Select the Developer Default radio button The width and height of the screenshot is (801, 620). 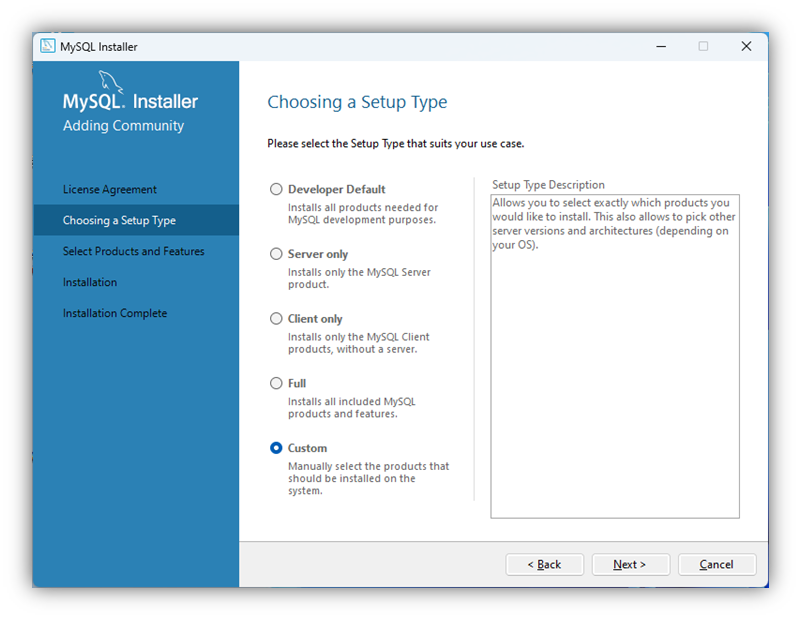pyautogui.click(x=276, y=189)
